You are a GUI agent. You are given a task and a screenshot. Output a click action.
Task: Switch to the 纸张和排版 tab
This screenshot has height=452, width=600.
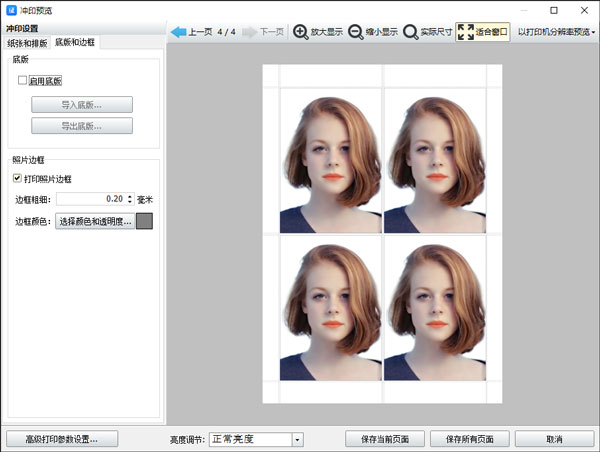click(27, 43)
